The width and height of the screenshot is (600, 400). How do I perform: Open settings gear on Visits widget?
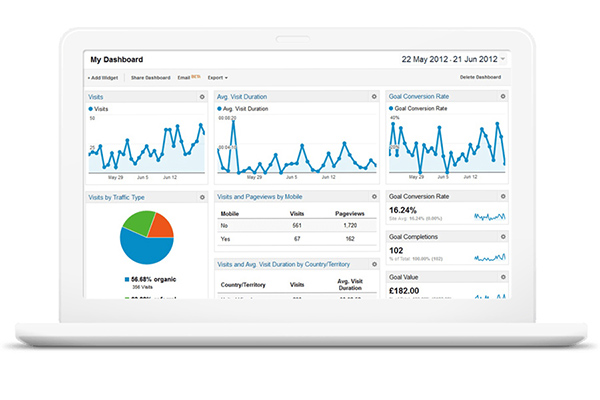[x=203, y=97]
